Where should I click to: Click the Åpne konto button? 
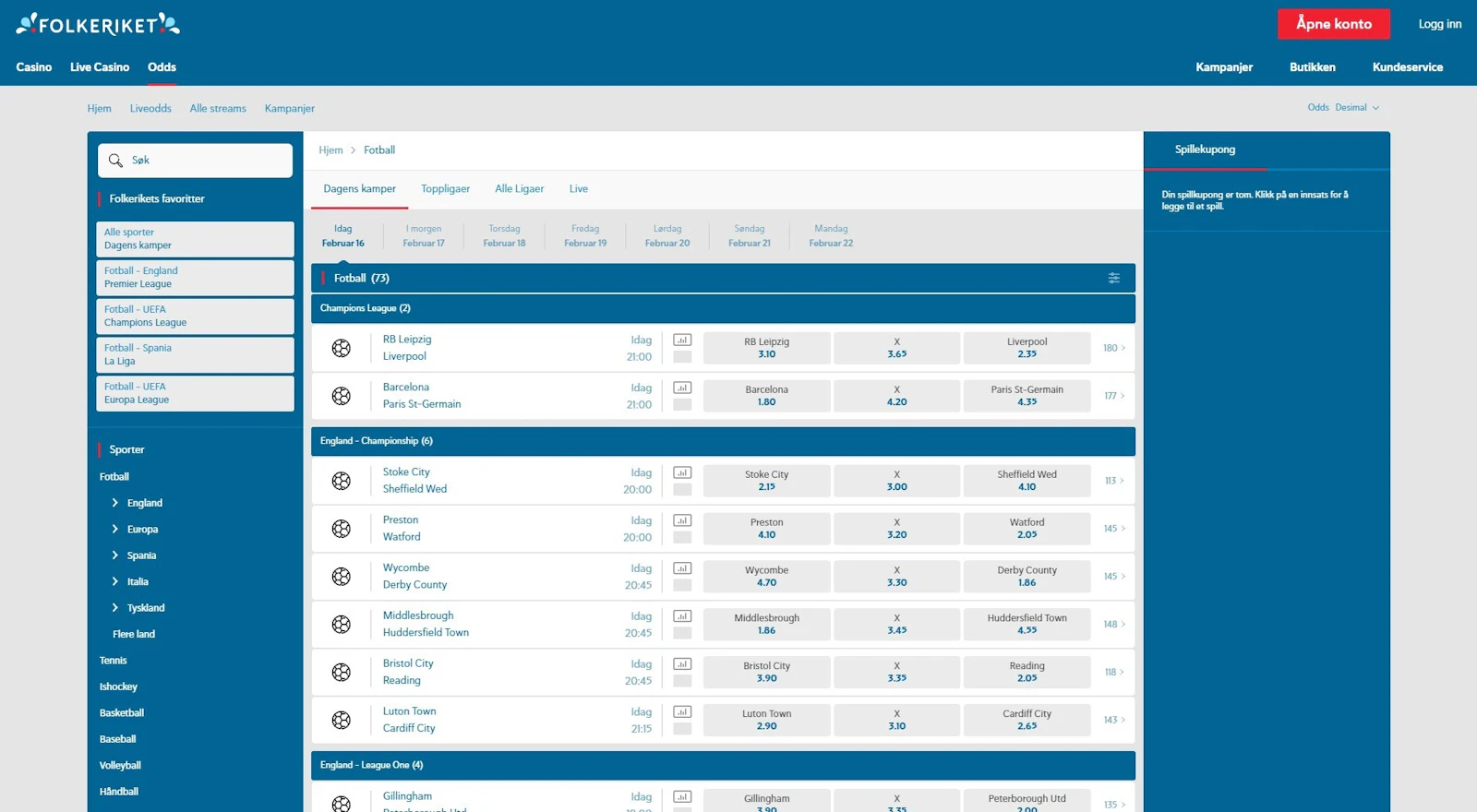(x=1333, y=24)
